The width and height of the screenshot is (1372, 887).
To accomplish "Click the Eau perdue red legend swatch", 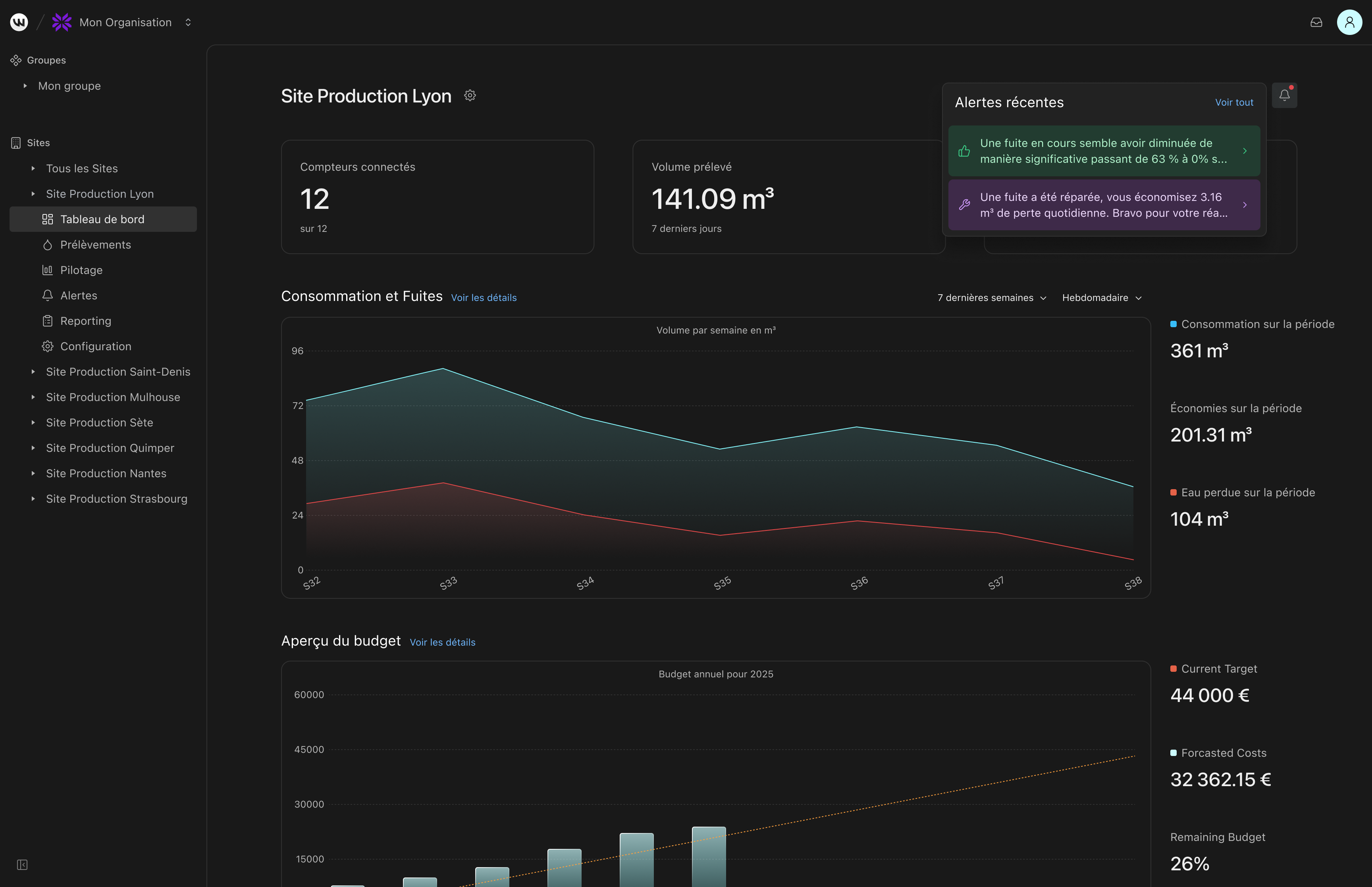I will tap(1174, 492).
